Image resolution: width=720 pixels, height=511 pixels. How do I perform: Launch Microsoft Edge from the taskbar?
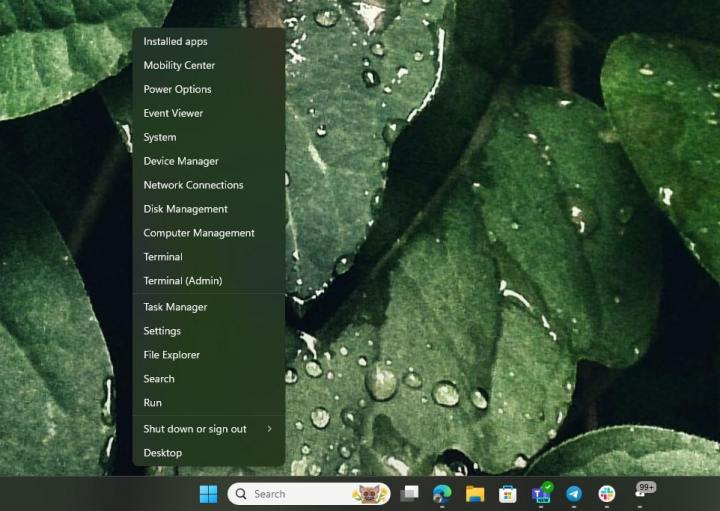pos(442,494)
